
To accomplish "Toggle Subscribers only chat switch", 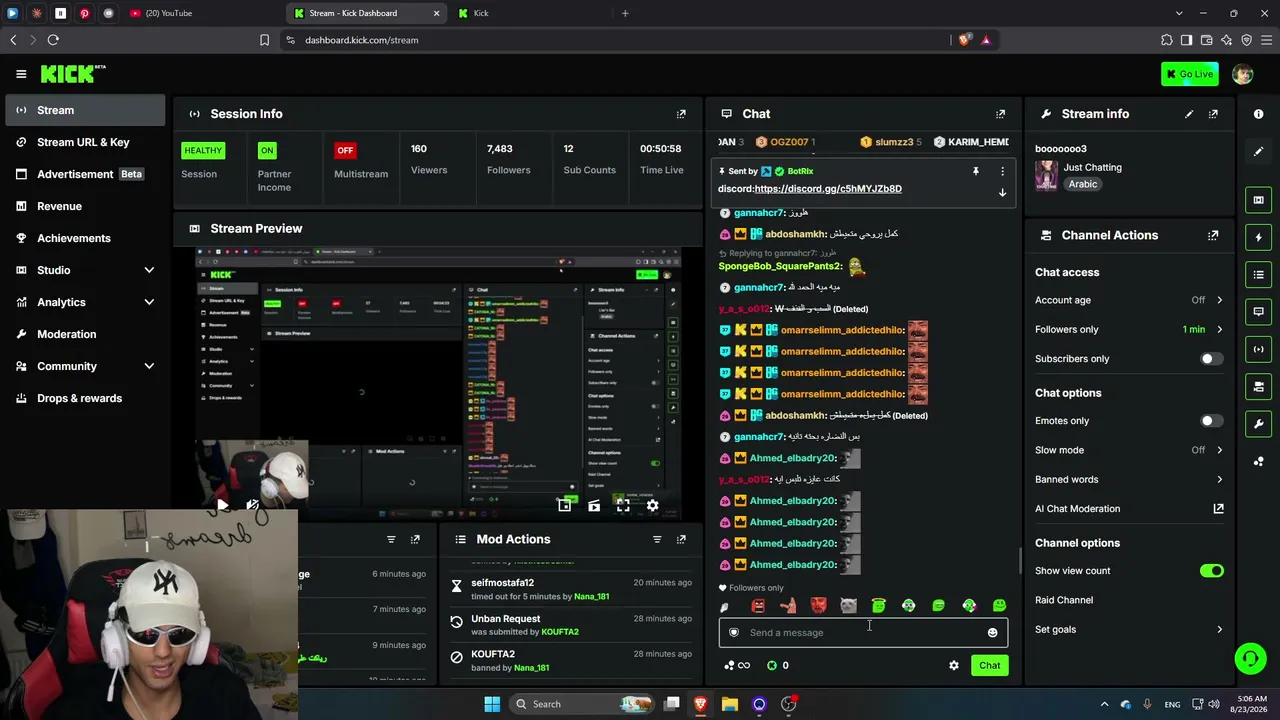I will (x=1211, y=359).
